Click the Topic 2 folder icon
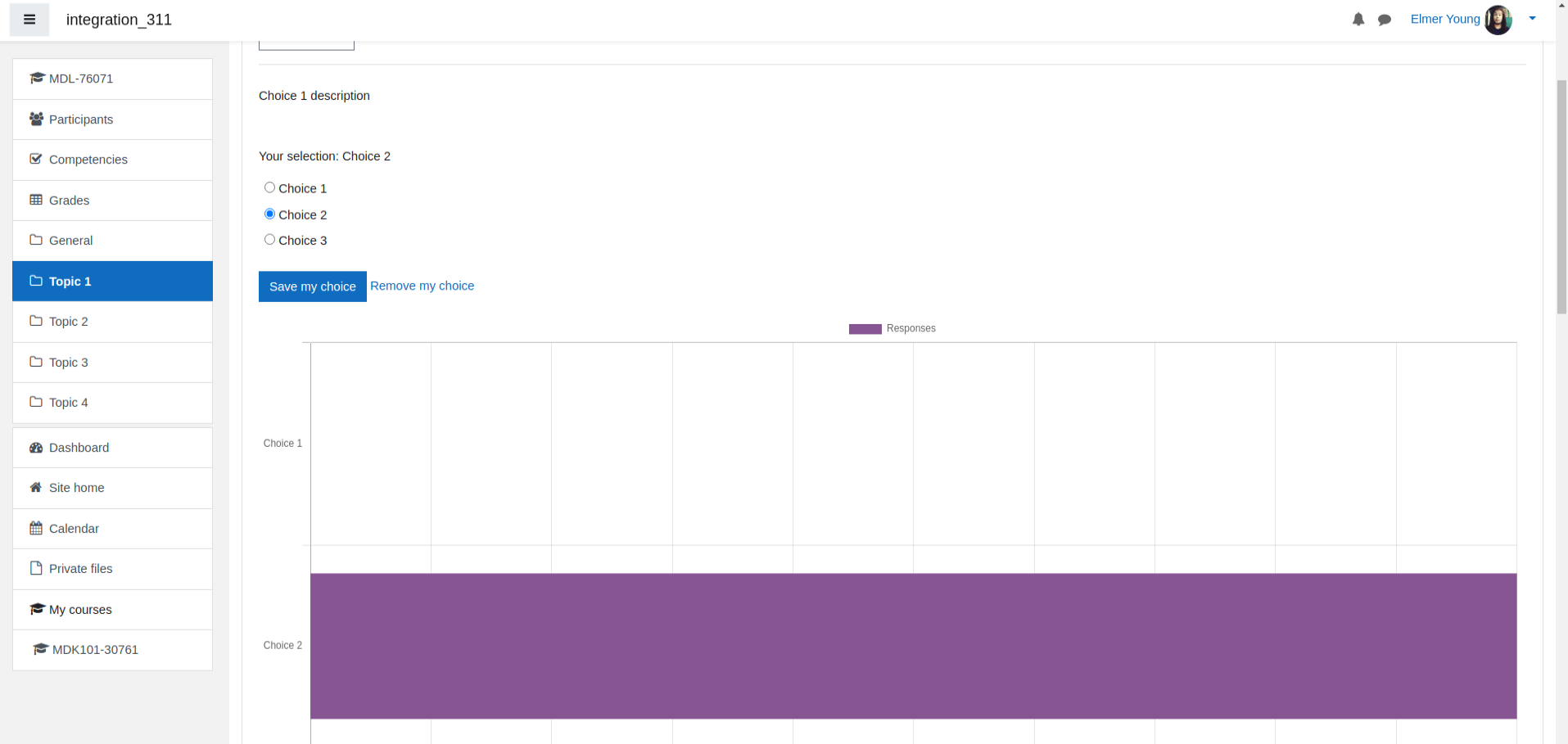 [36, 321]
